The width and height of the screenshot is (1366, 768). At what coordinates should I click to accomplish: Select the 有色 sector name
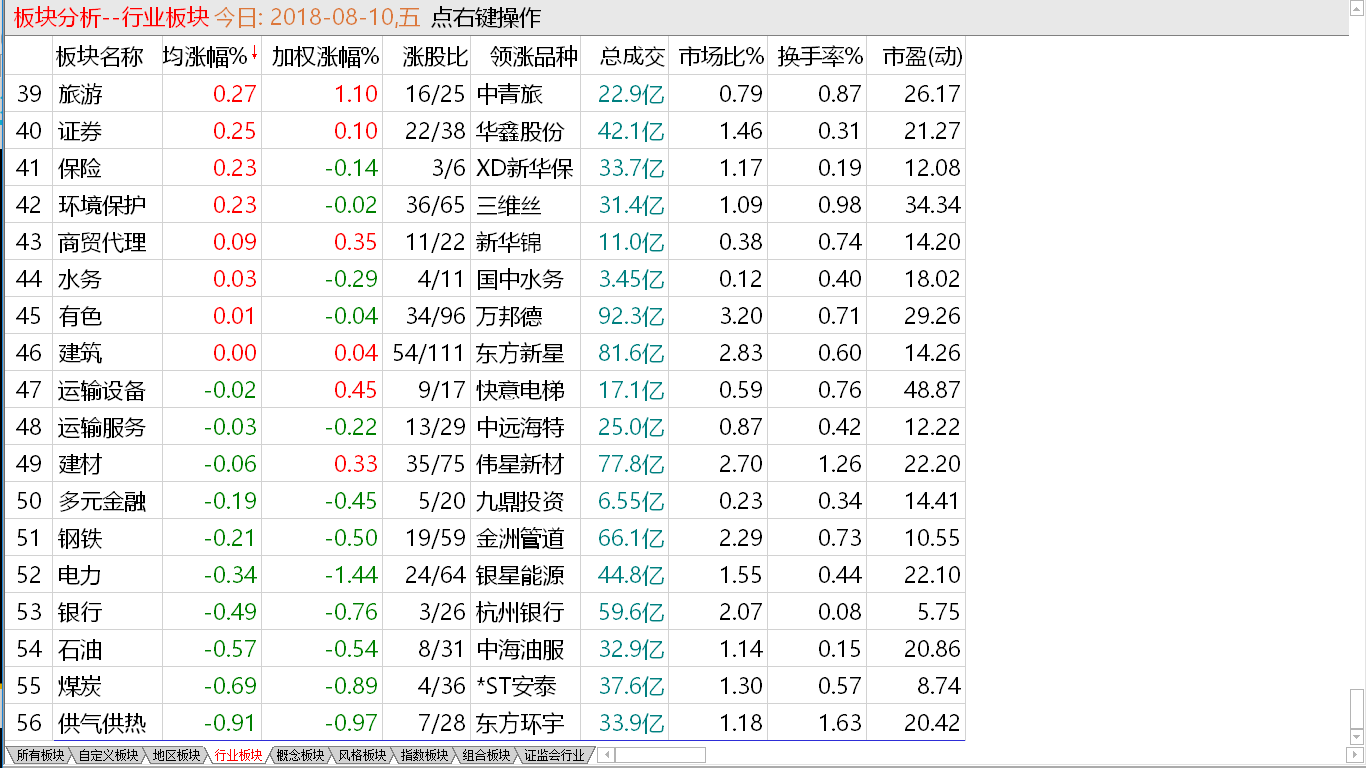pos(80,316)
